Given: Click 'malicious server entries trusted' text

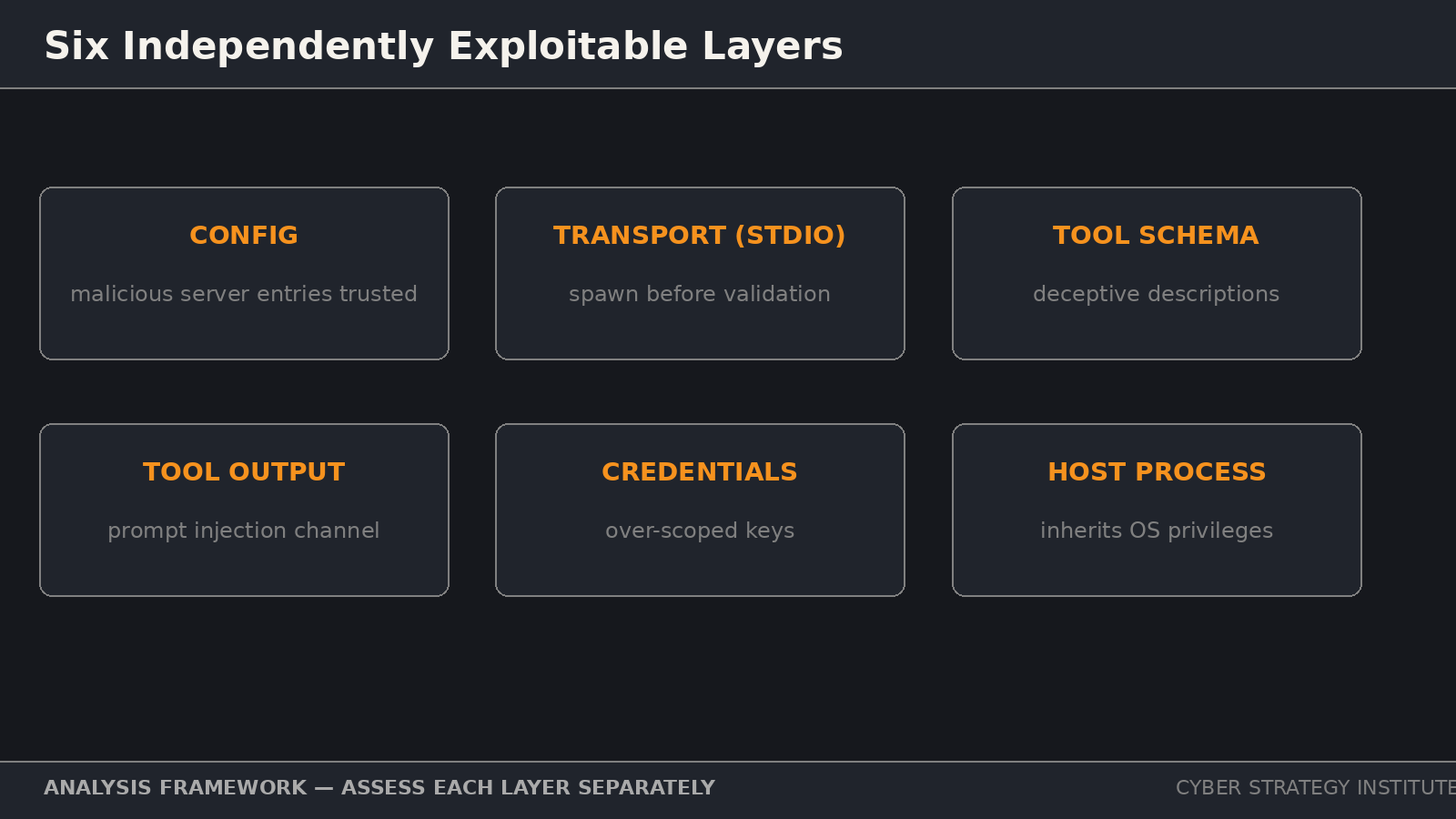Looking at the screenshot, I should coord(244,294).
